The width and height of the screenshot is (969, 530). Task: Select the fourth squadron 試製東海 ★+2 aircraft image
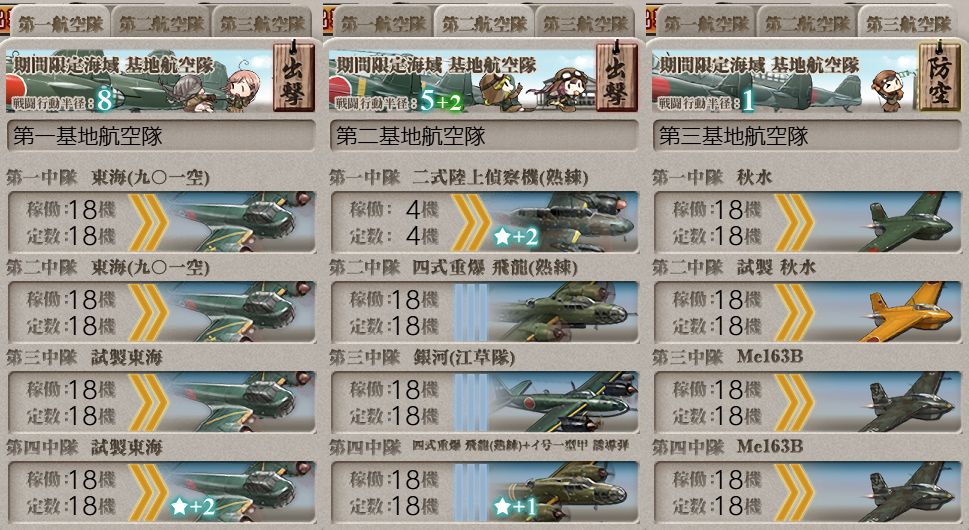pos(241,492)
